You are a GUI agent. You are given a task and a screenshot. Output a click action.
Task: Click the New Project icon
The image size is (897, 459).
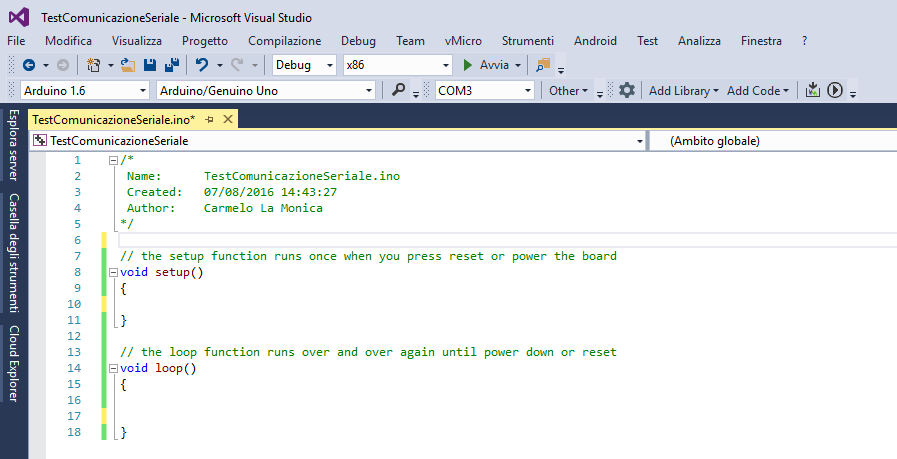pos(94,65)
